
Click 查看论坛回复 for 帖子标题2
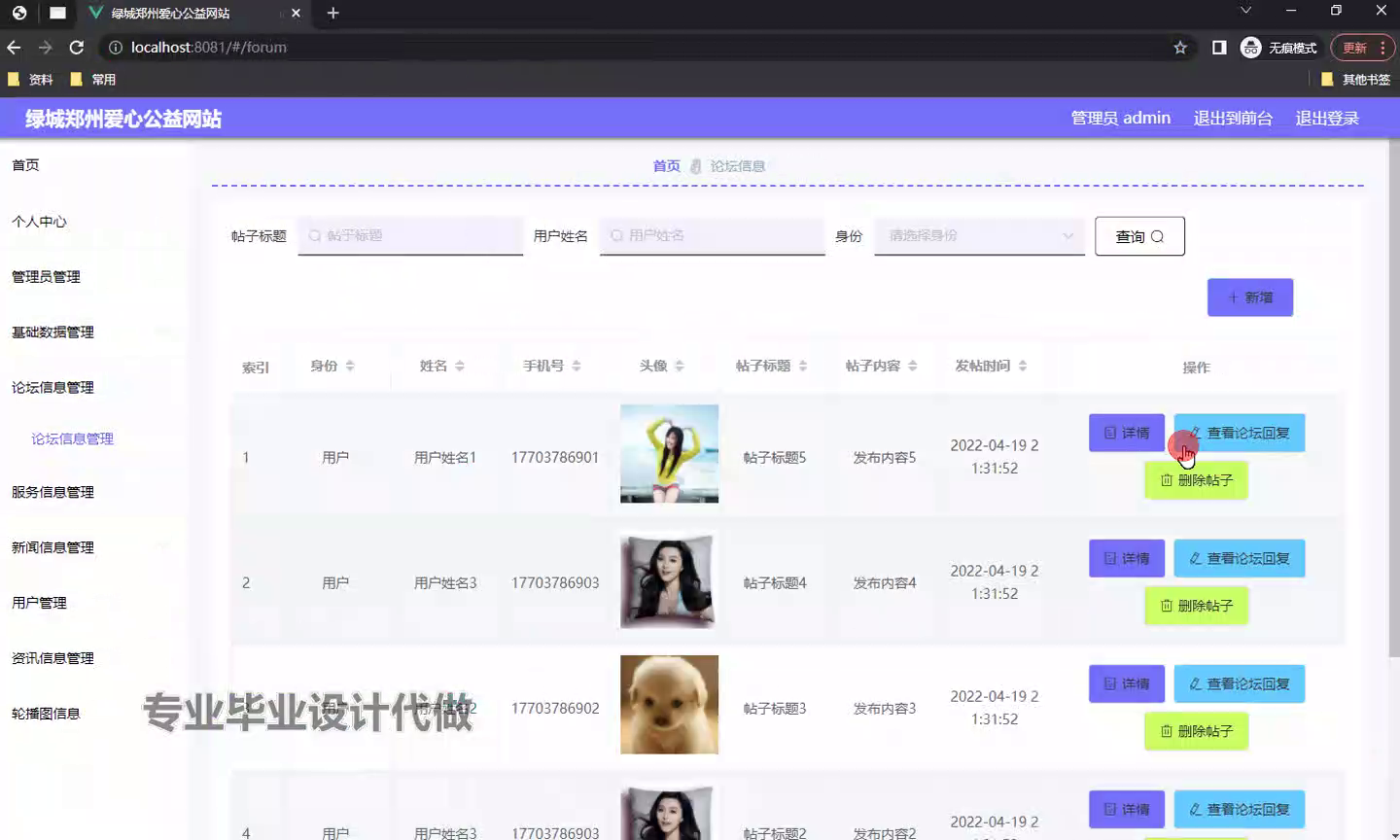coord(1240,809)
